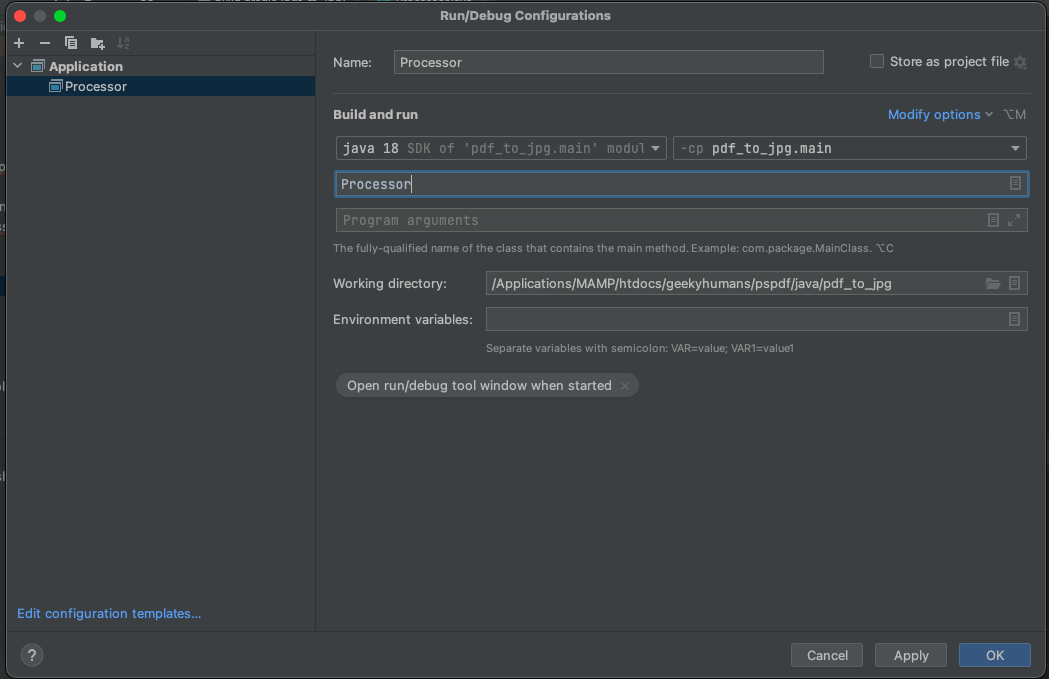Remove the selected configuration

[45, 43]
